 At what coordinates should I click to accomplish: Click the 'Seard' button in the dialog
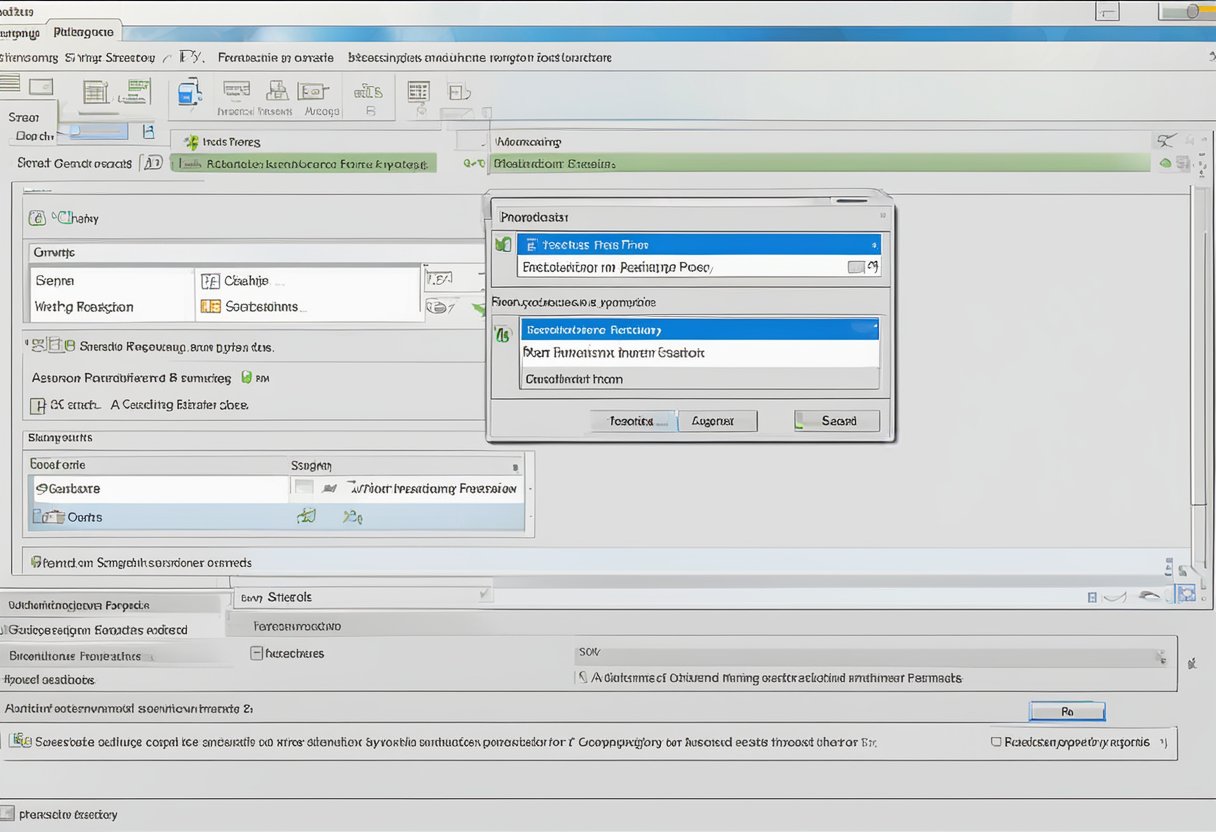click(x=837, y=421)
